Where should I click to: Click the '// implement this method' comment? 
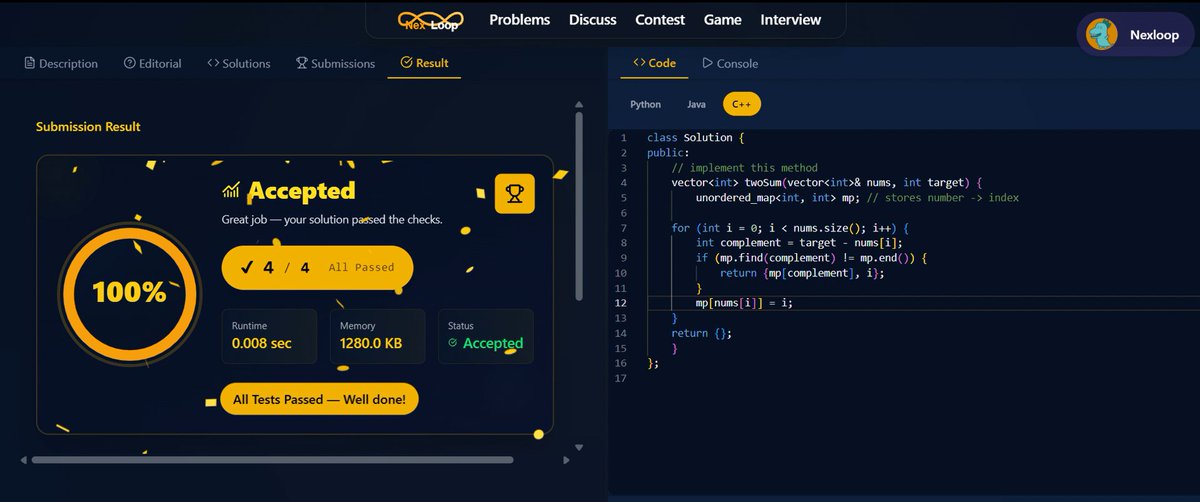pyautogui.click(x=745, y=168)
